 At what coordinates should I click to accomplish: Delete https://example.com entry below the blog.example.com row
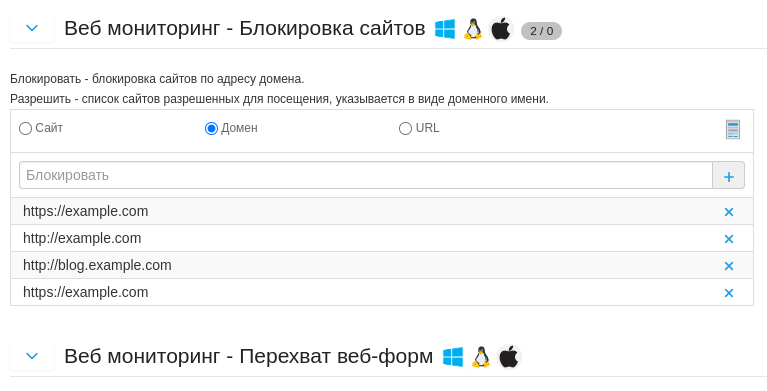tap(729, 293)
